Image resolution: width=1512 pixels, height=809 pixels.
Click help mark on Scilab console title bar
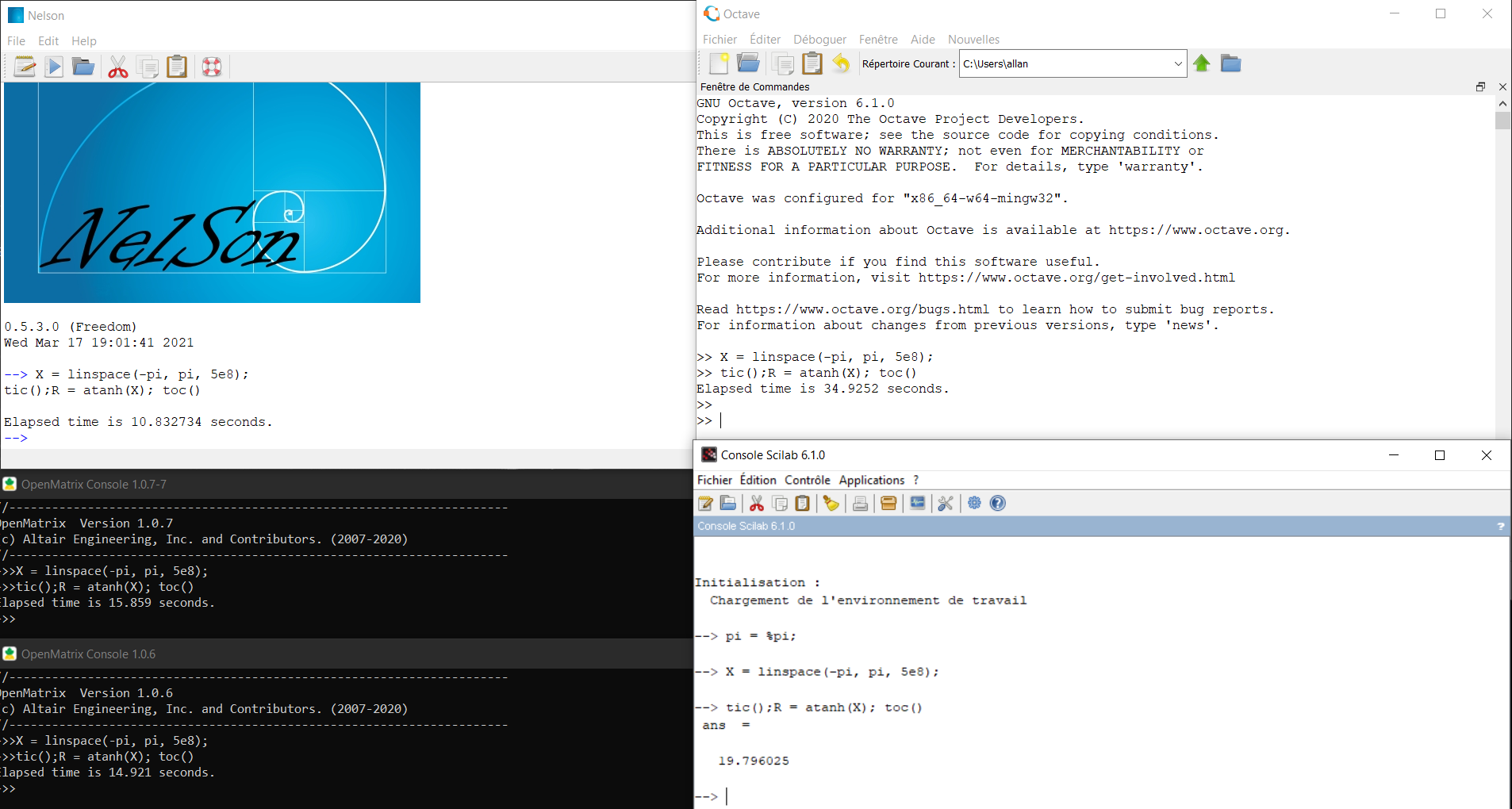coord(1500,526)
